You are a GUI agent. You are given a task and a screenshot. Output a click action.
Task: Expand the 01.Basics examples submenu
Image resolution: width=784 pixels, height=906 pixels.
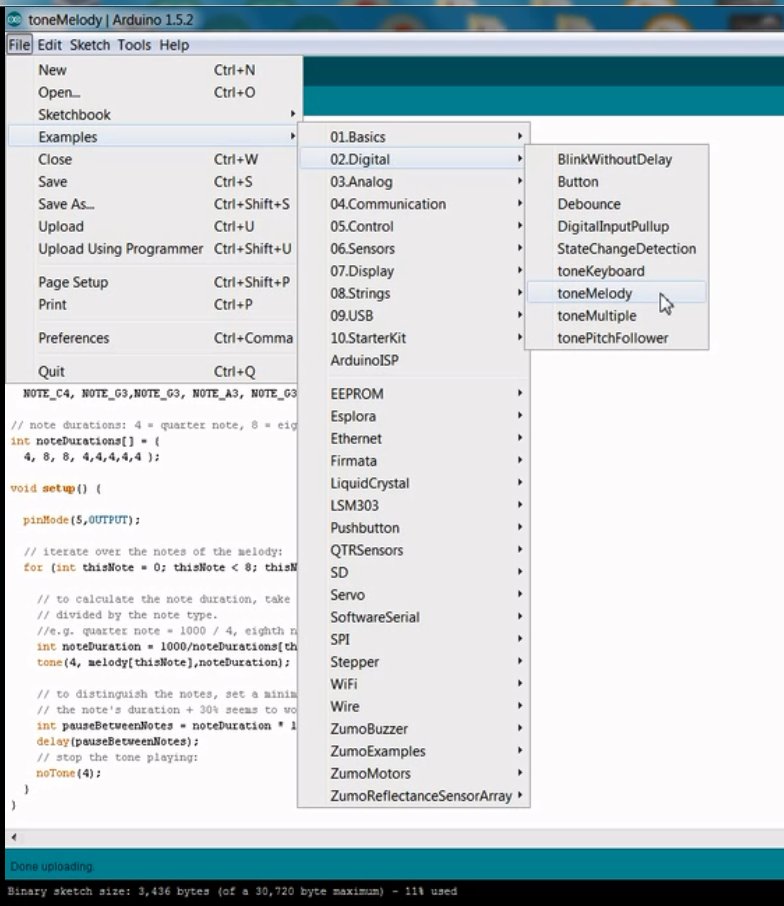[414, 137]
